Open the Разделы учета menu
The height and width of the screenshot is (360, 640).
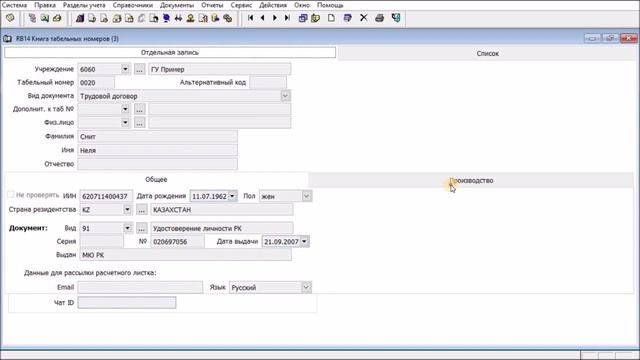click(x=84, y=5)
